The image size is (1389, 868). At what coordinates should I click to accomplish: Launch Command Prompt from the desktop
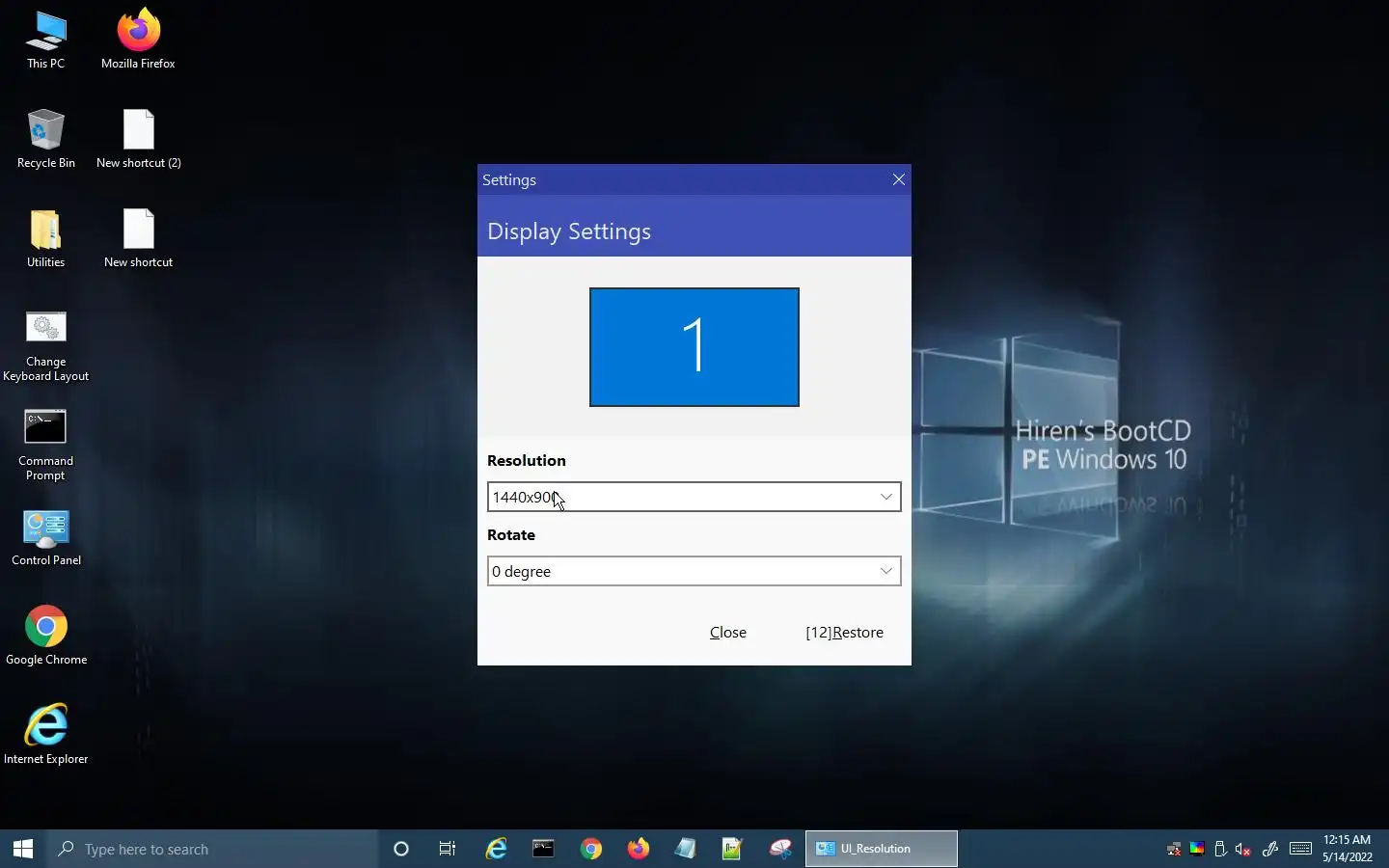[45, 446]
